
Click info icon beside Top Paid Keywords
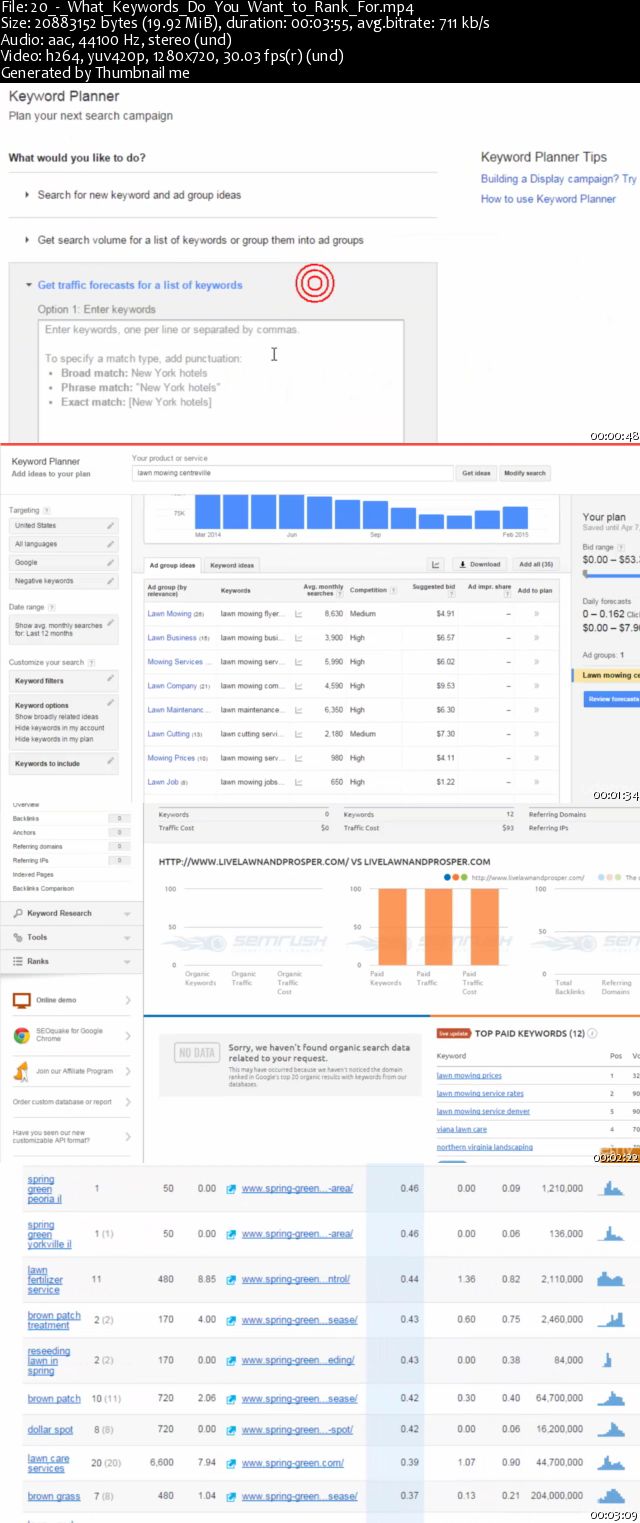tap(592, 1033)
